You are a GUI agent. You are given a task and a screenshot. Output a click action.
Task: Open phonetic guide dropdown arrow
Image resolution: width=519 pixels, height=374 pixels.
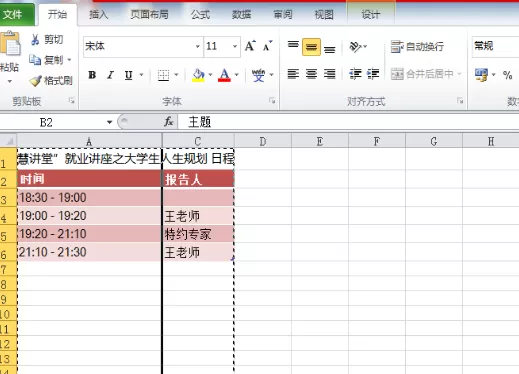pyautogui.click(x=272, y=75)
